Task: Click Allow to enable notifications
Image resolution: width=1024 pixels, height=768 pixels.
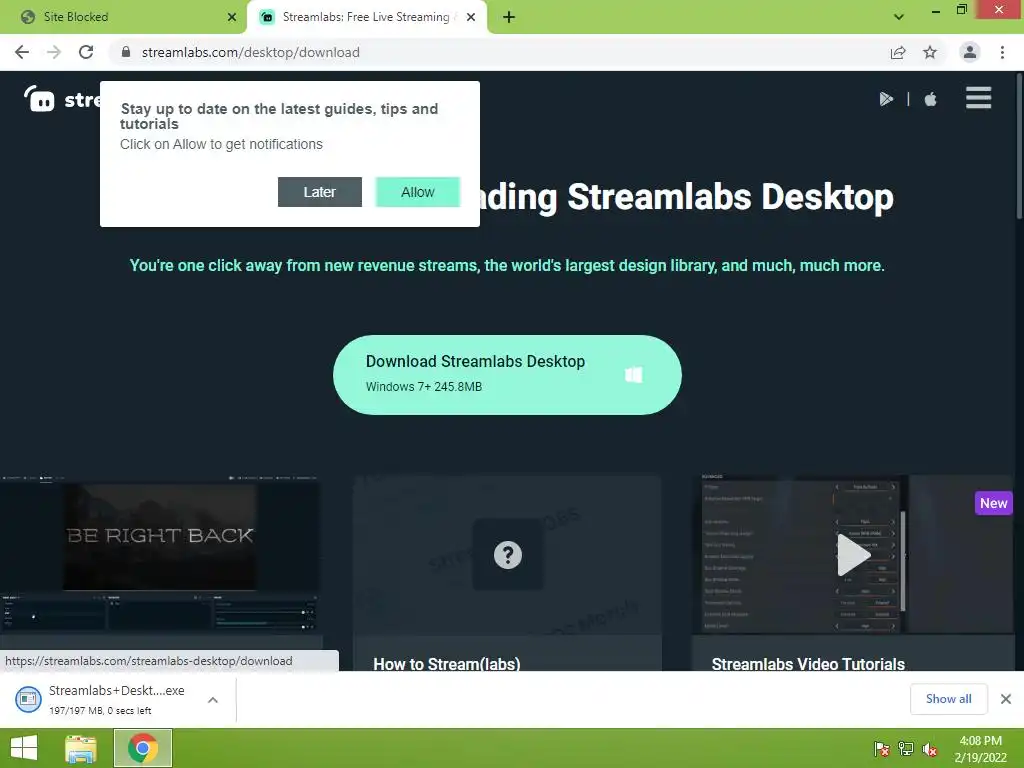Action: 417,192
